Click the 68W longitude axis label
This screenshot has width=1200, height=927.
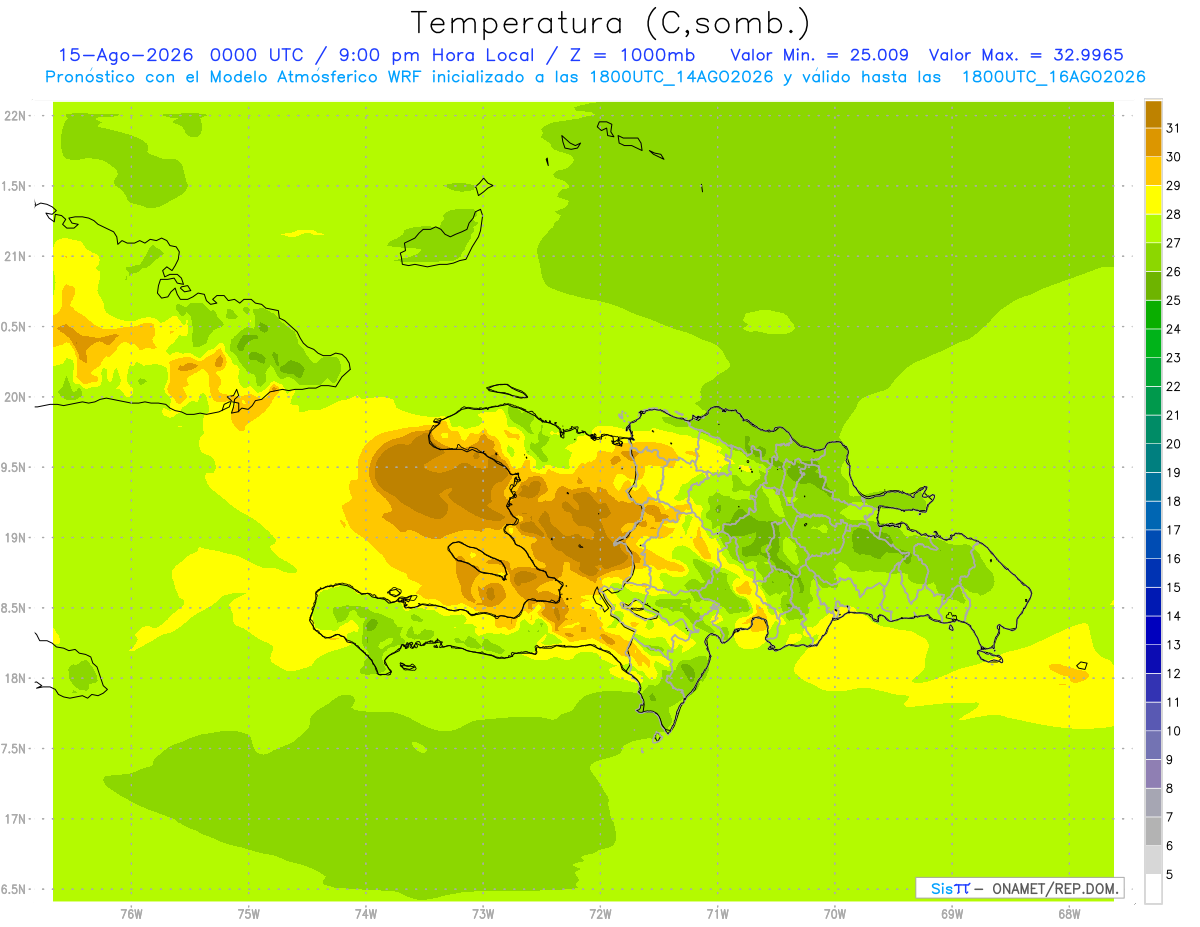(x=1069, y=914)
